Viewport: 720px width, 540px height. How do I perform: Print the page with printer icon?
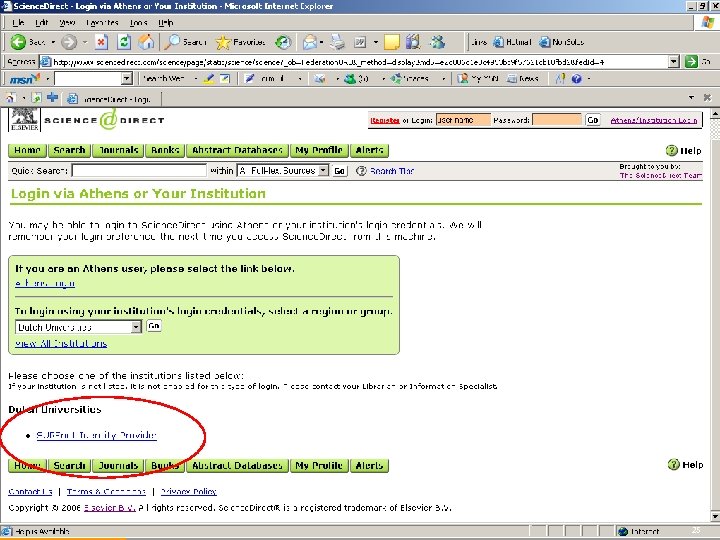click(338, 42)
